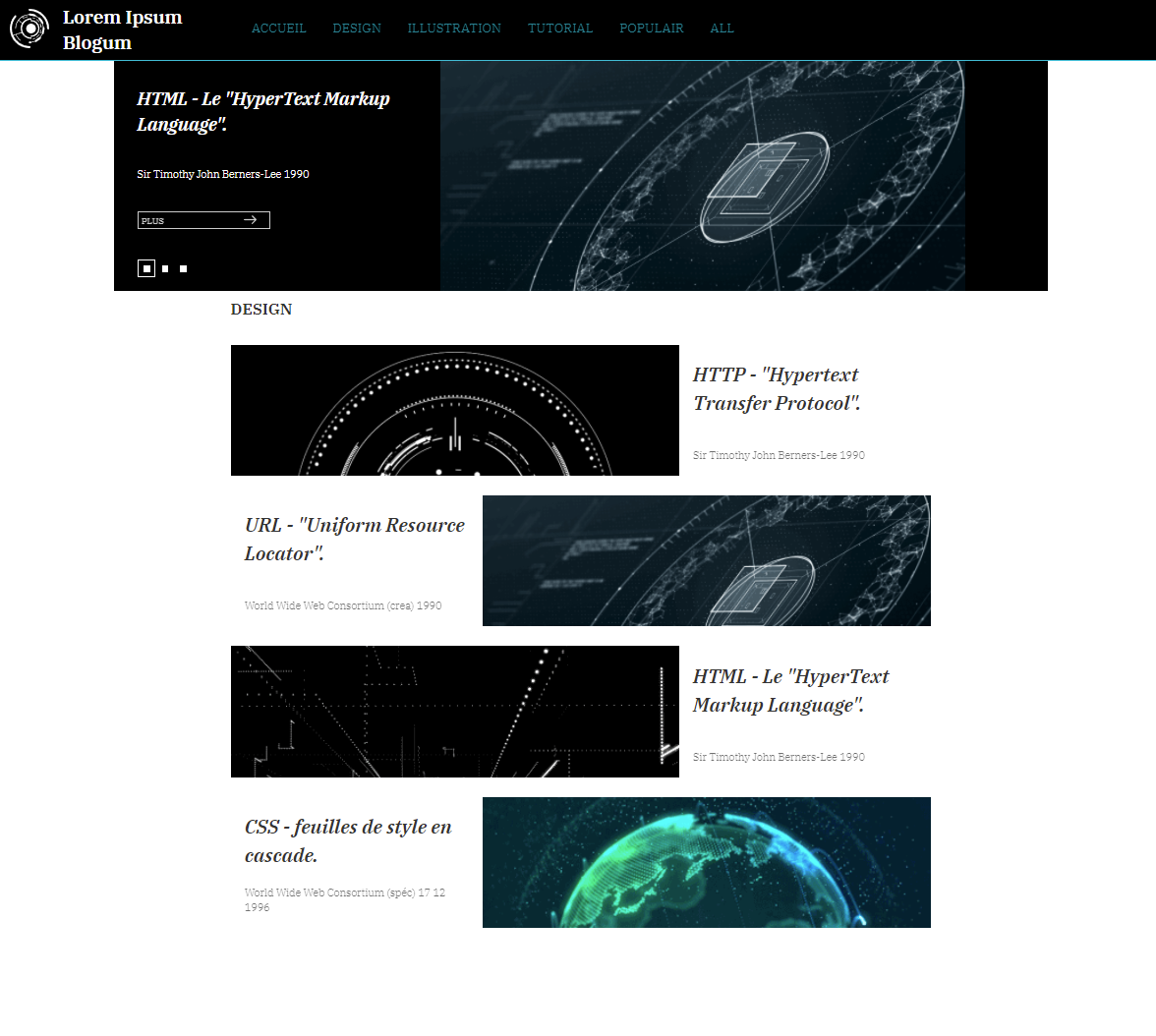Click the hero author text Sir Timothy John Berners-Lee 1990
Viewport: 1156px width, 1036px height.
coord(222,174)
